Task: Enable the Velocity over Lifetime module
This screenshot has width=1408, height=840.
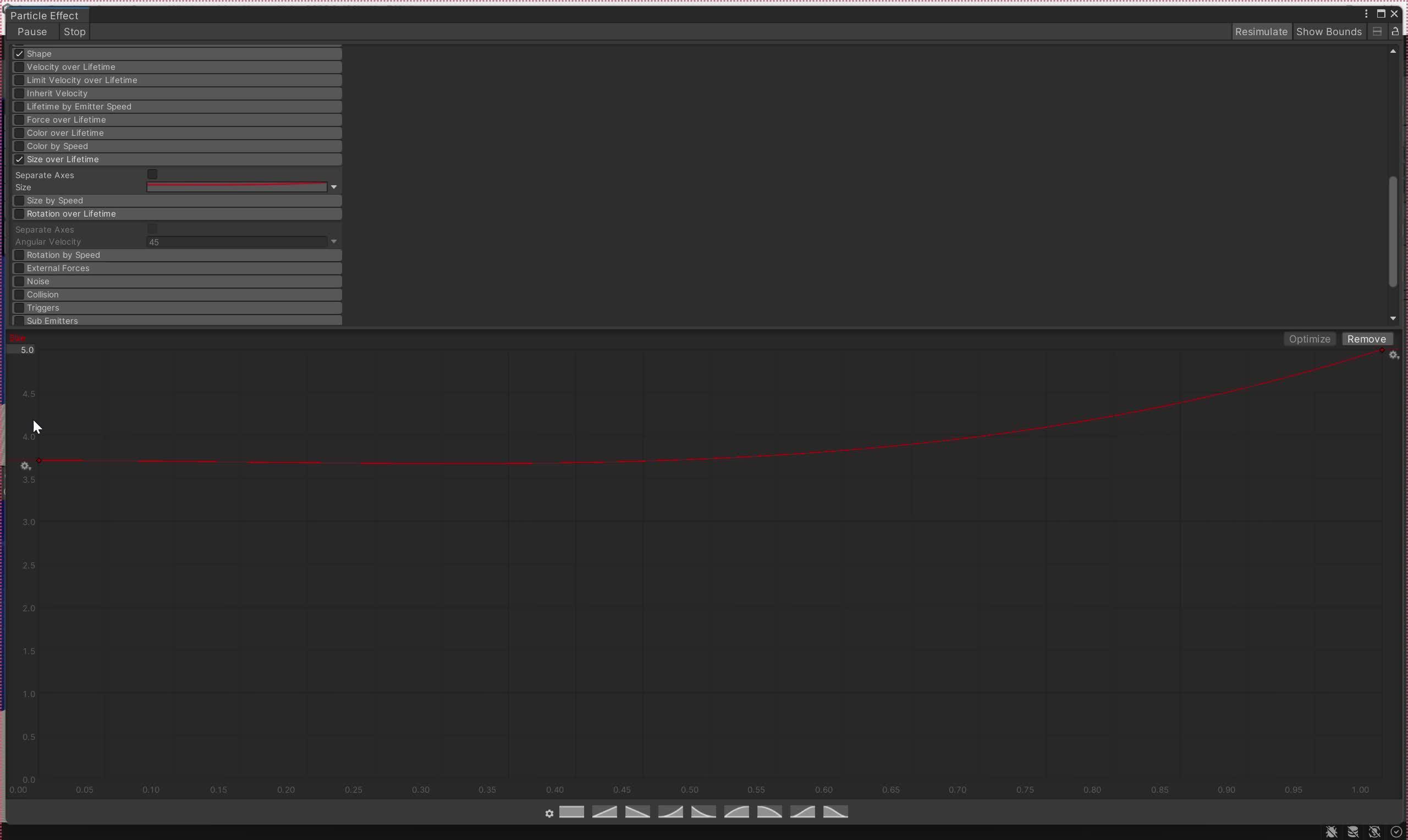Action: point(20,67)
